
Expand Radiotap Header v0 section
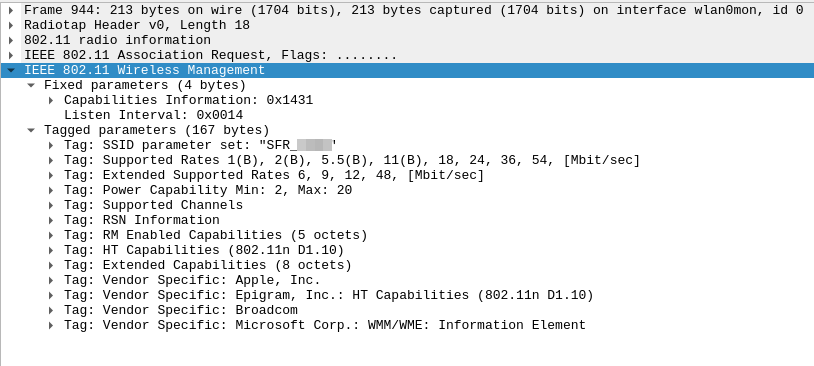pos(11,25)
